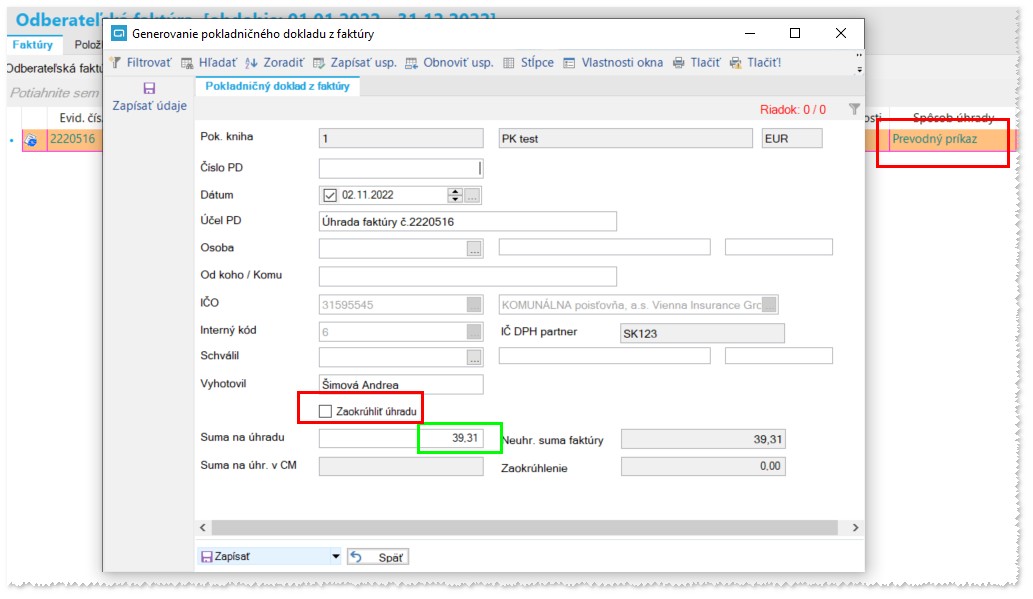
Task: Click horizontal scrollbar left arrow
Action: (x=203, y=528)
